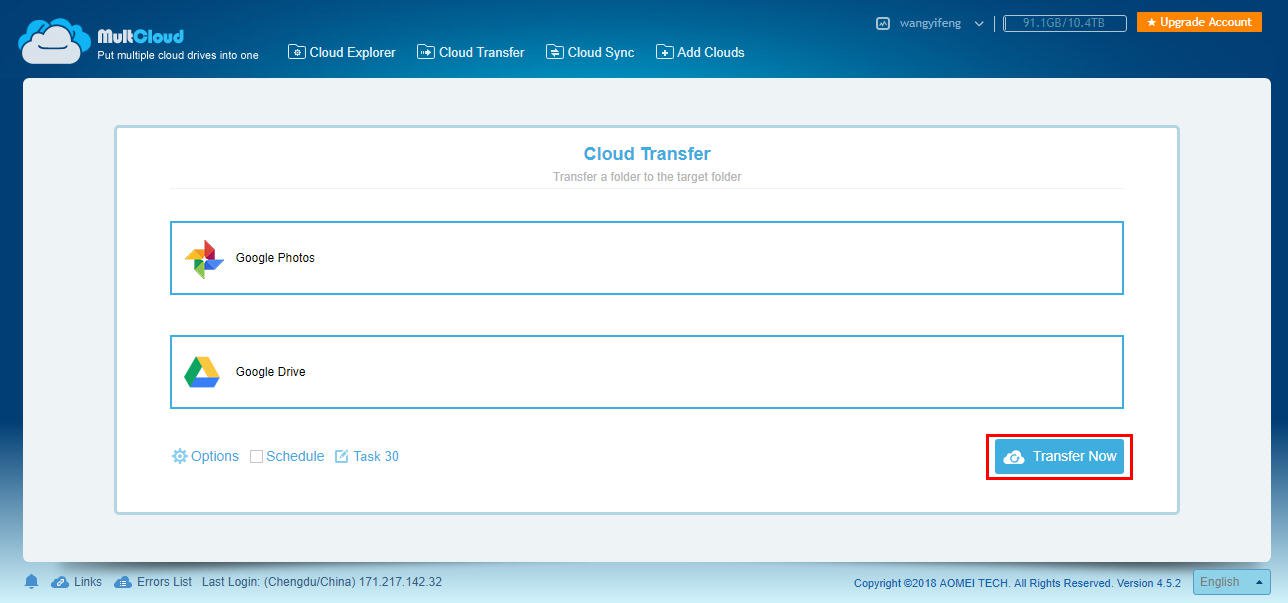Click the AOMEI TECH copyright text
The height and width of the screenshot is (603, 1288).
[x=1017, y=583]
